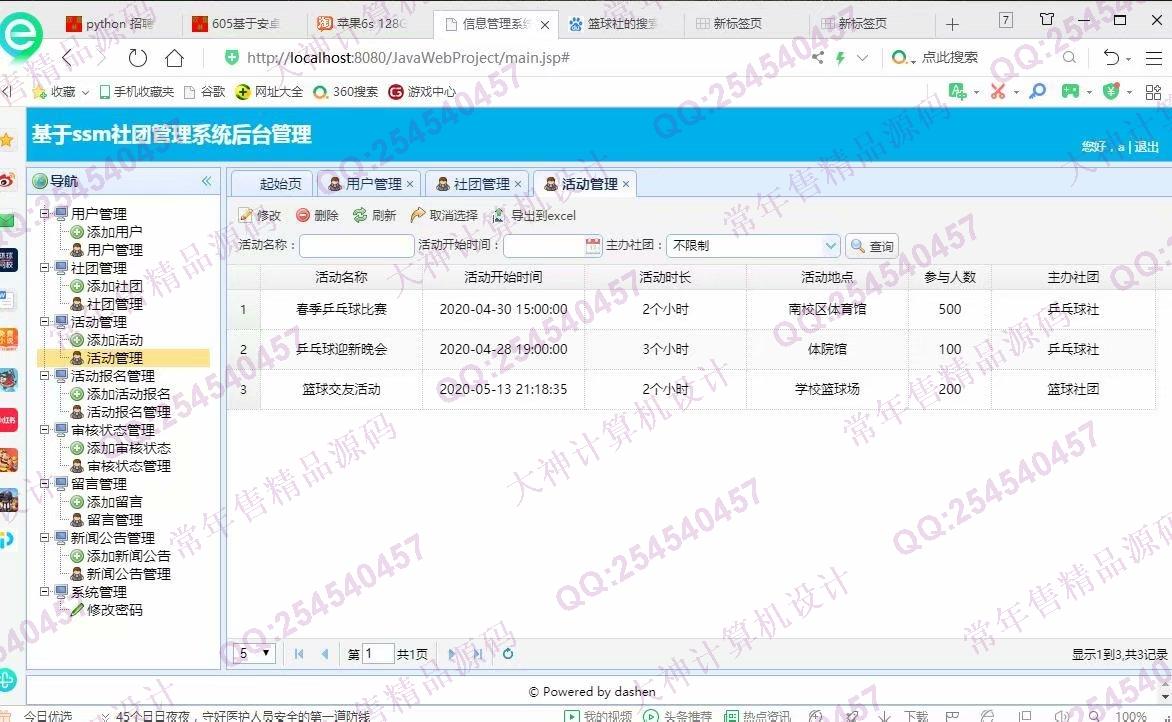Click the browser undo arrow icon
The image size is (1172, 722).
(x=1111, y=58)
